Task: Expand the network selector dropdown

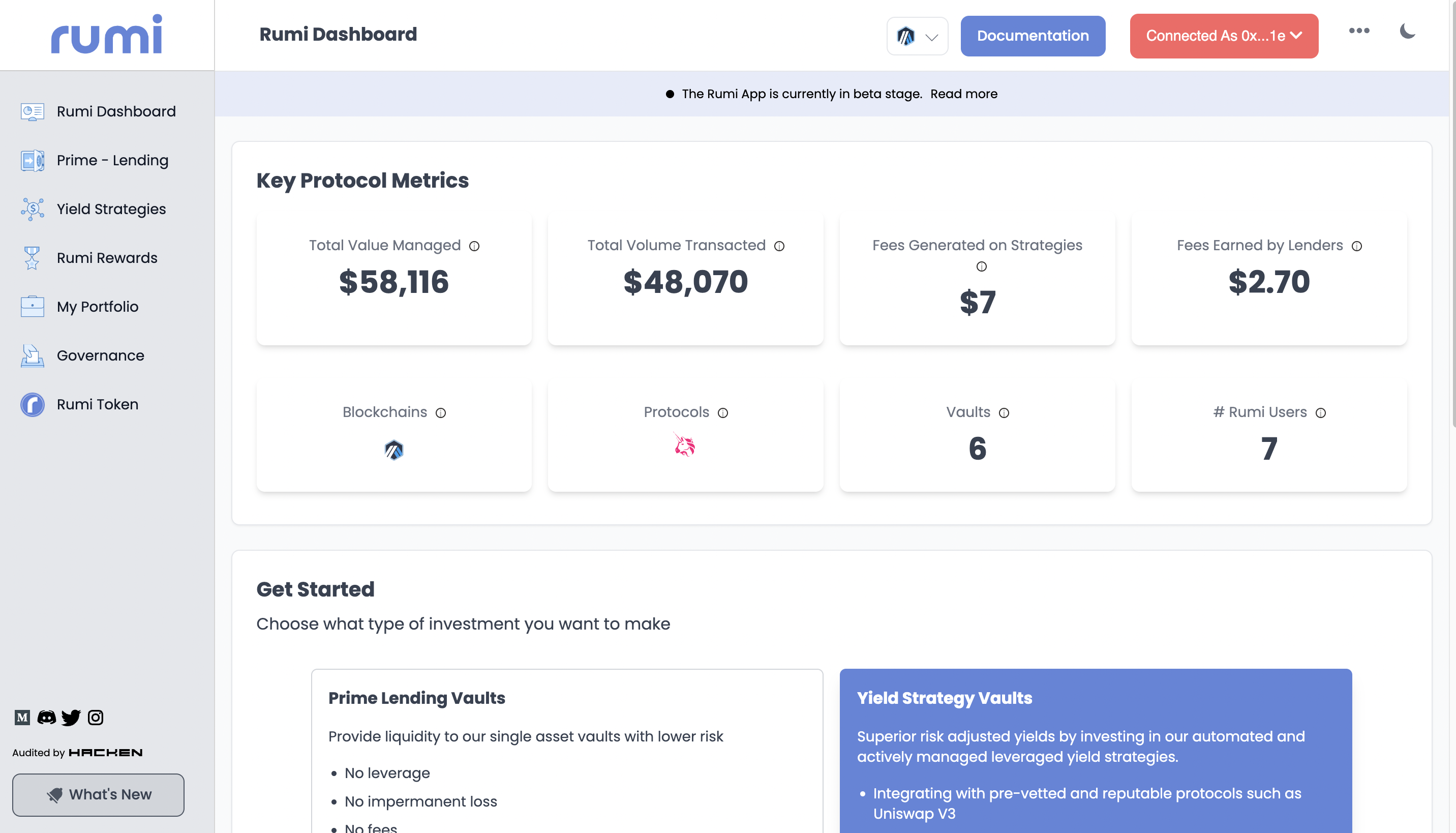Action: [x=917, y=37]
